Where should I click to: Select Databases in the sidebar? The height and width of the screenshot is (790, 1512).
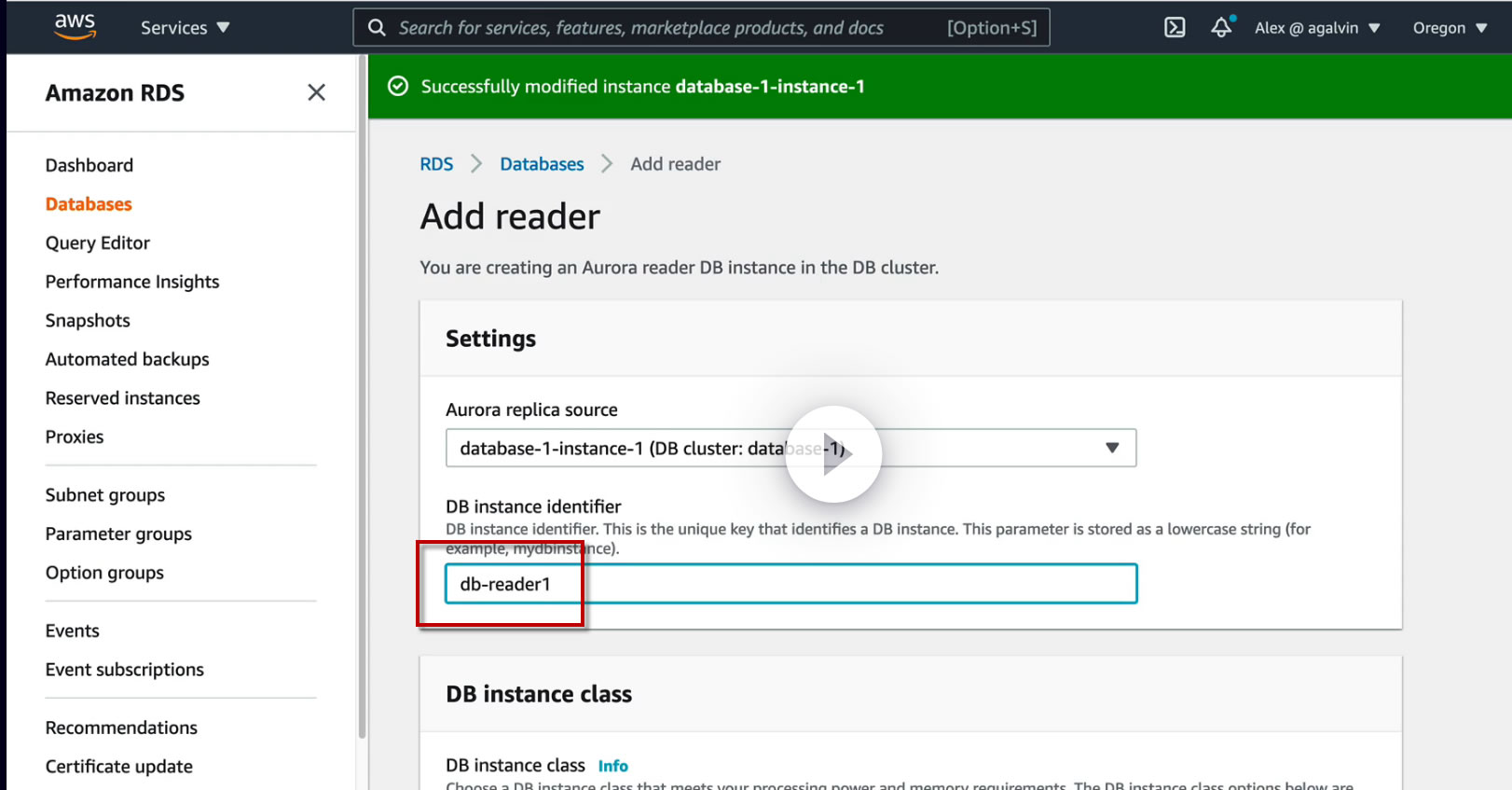tap(89, 204)
